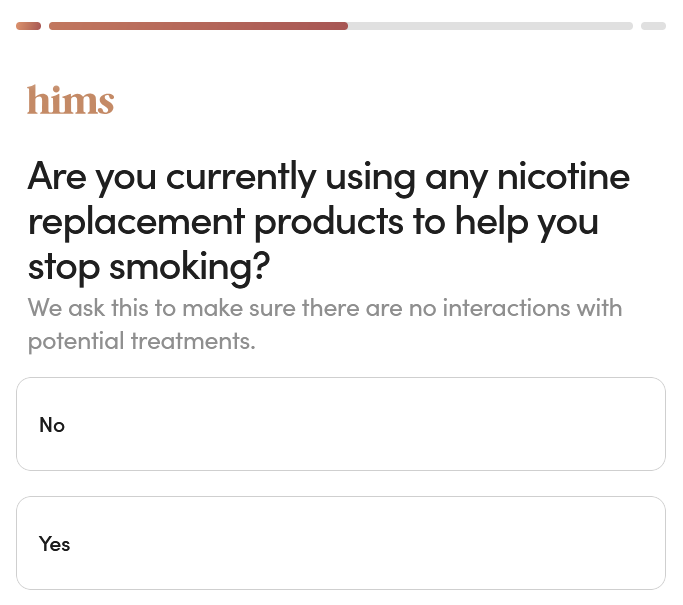Click the right end of the filled progress bar
This screenshot has height=605, width=683.
coord(340,26)
